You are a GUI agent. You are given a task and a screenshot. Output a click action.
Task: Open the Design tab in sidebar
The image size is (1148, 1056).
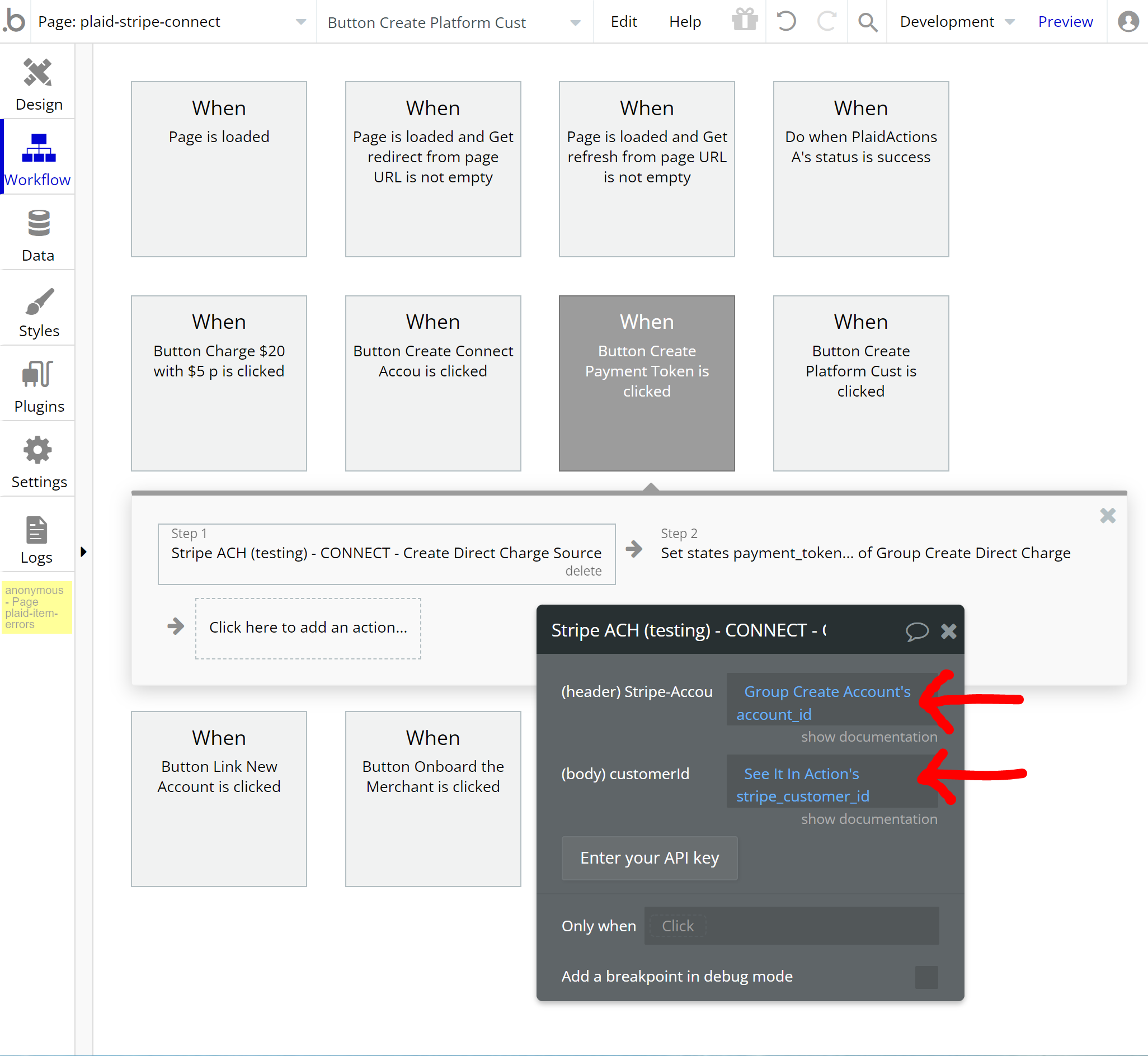point(37,84)
